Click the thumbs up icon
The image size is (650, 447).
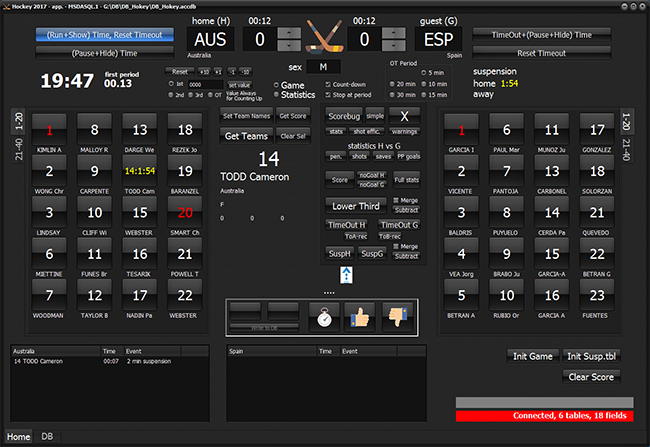(x=359, y=317)
